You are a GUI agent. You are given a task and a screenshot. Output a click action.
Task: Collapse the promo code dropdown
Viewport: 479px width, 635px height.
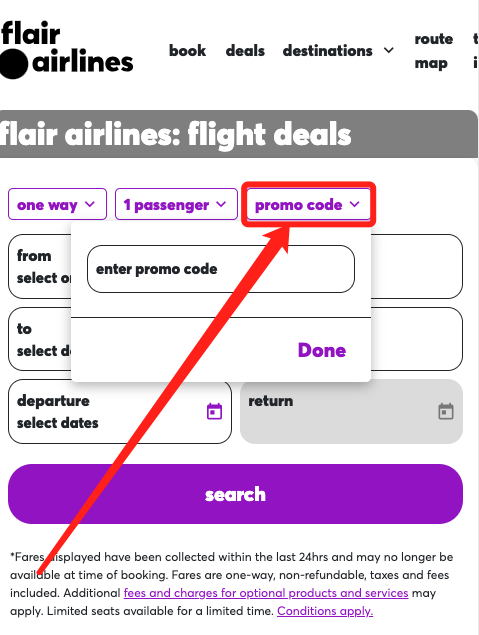tap(309, 204)
